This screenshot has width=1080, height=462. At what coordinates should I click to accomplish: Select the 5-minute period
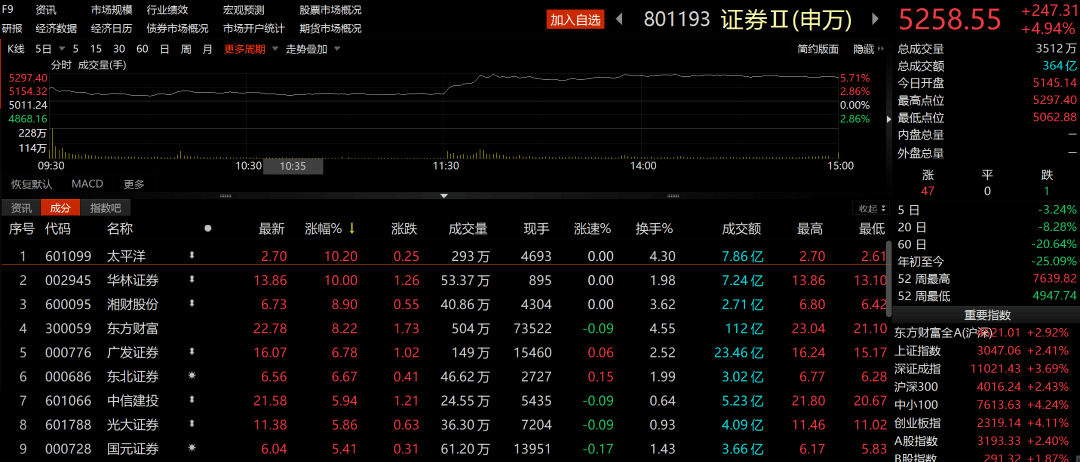point(75,49)
